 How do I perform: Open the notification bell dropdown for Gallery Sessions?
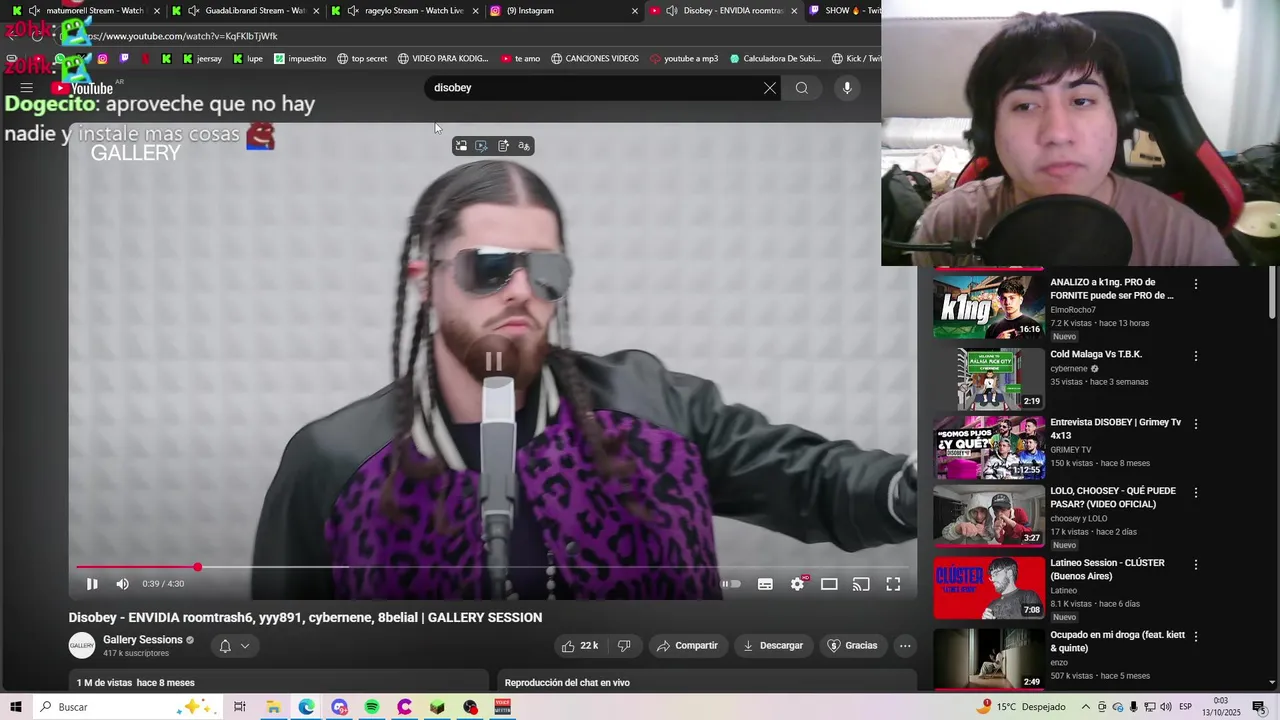[x=234, y=646]
